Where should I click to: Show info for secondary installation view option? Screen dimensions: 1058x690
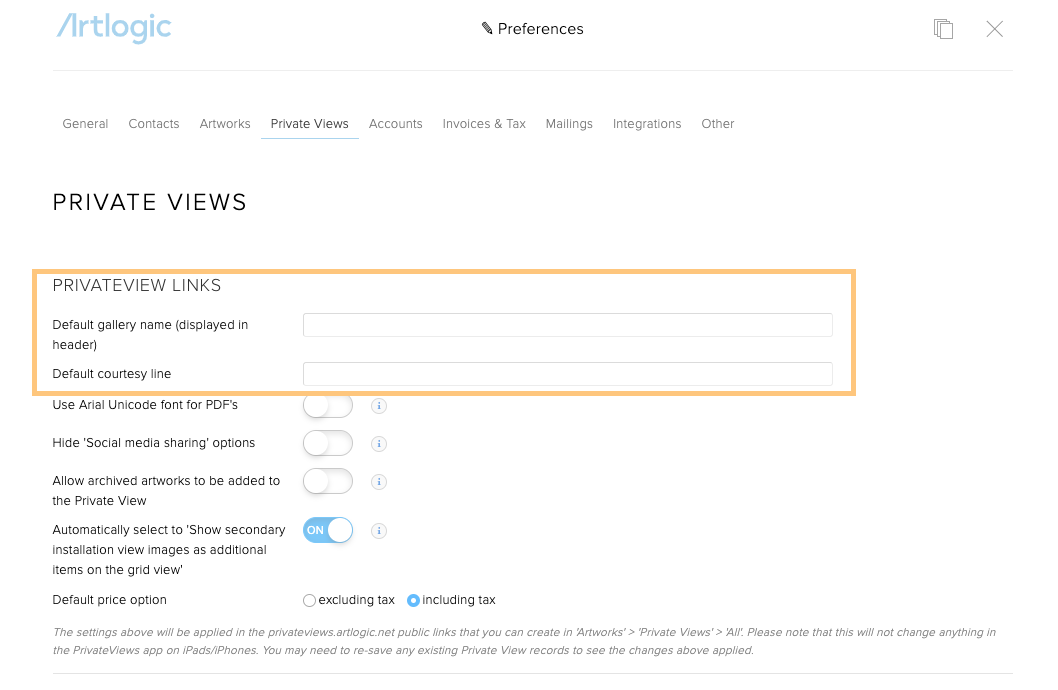[x=379, y=531]
